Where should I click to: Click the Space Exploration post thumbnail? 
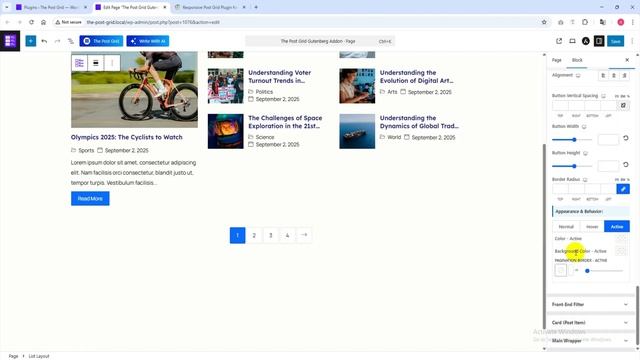coord(225,131)
